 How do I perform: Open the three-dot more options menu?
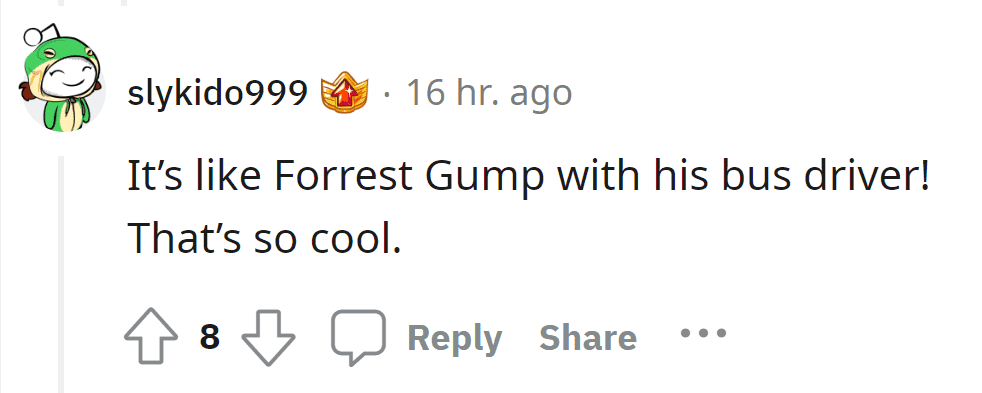(703, 333)
